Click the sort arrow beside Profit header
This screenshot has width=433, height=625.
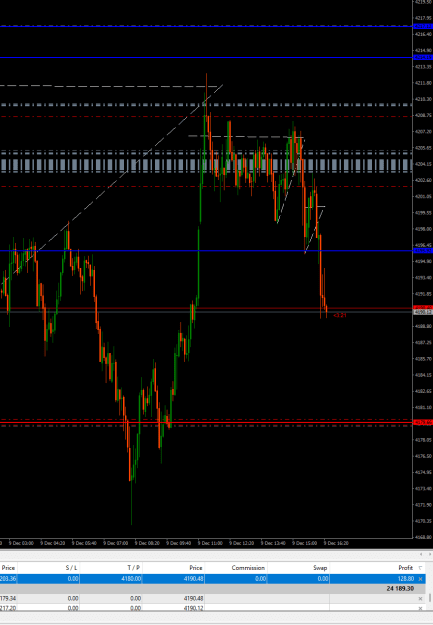coord(420,568)
